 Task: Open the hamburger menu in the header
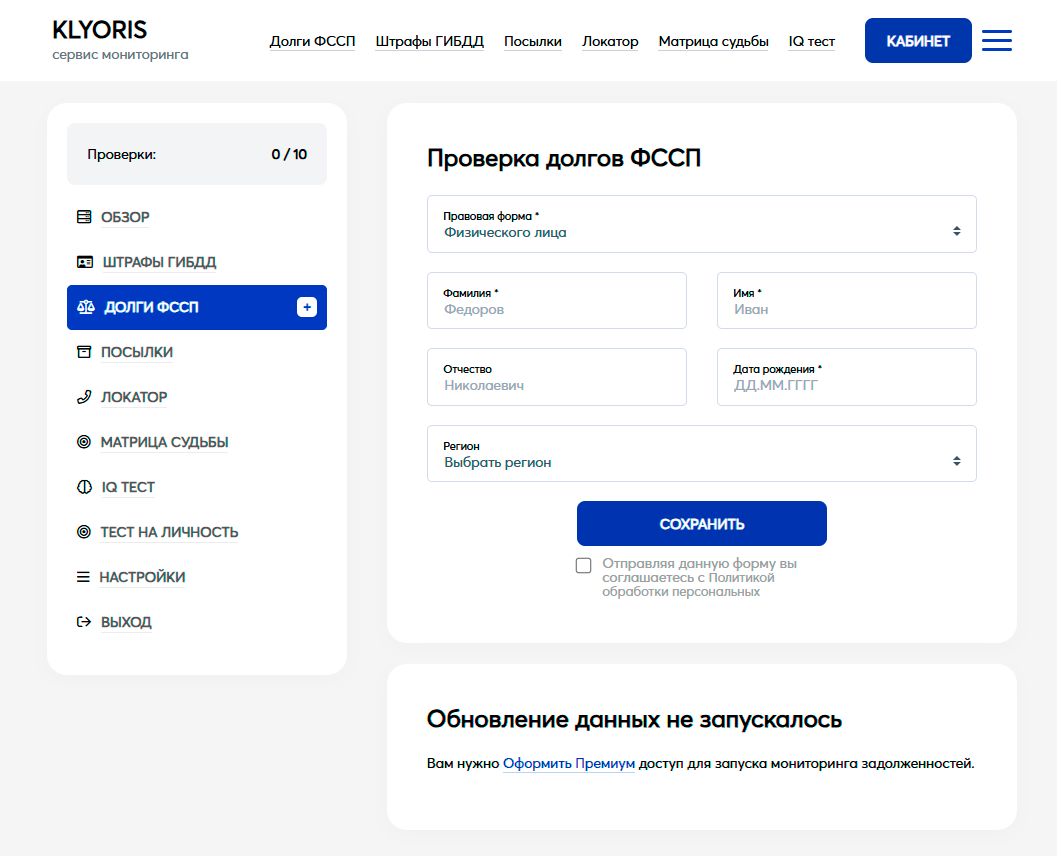point(996,41)
